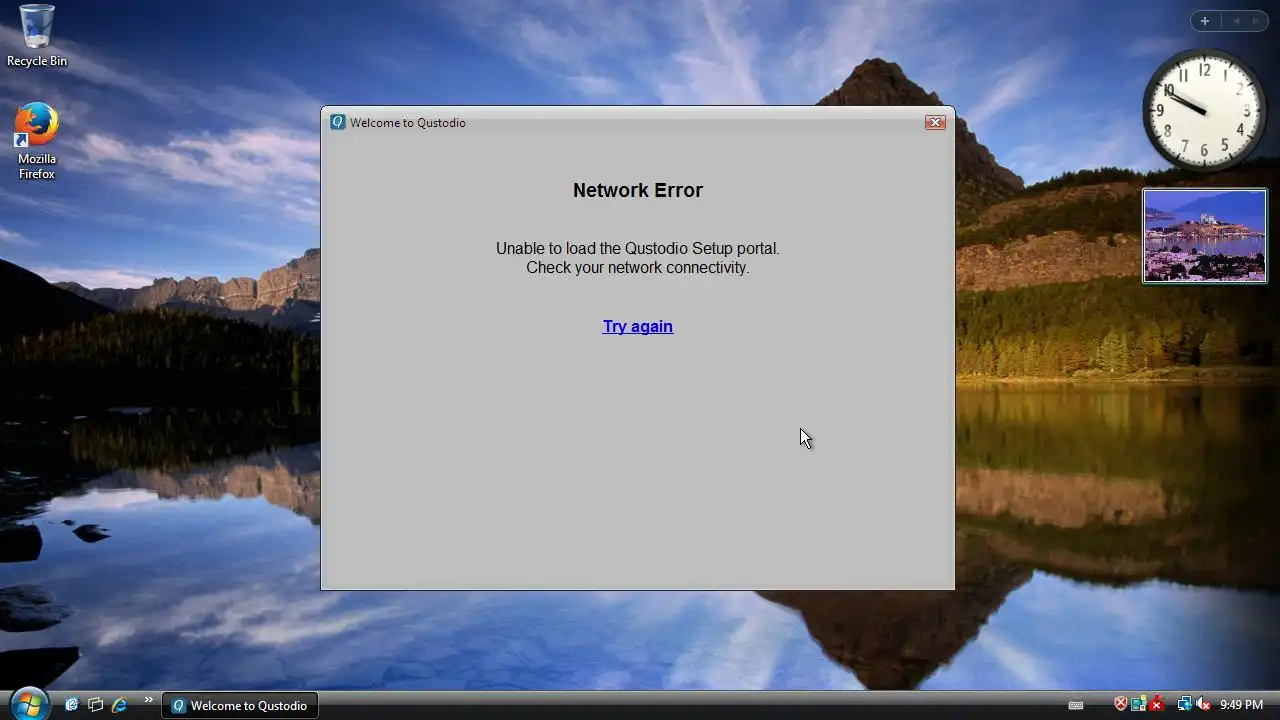This screenshot has height=720, width=1280.
Task: Click the 'Unable to load the Qustodio Setup portal.' message
Action: tap(638, 248)
